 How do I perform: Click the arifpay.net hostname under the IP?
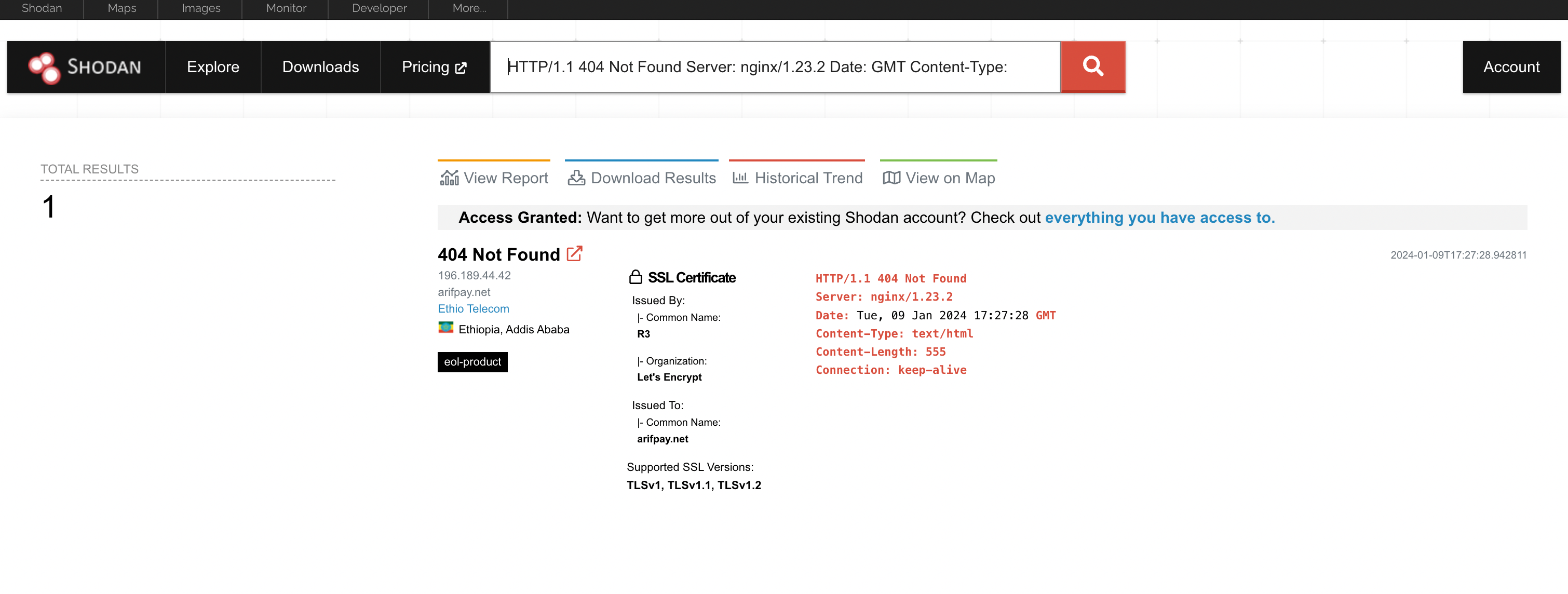click(x=464, y=292)
